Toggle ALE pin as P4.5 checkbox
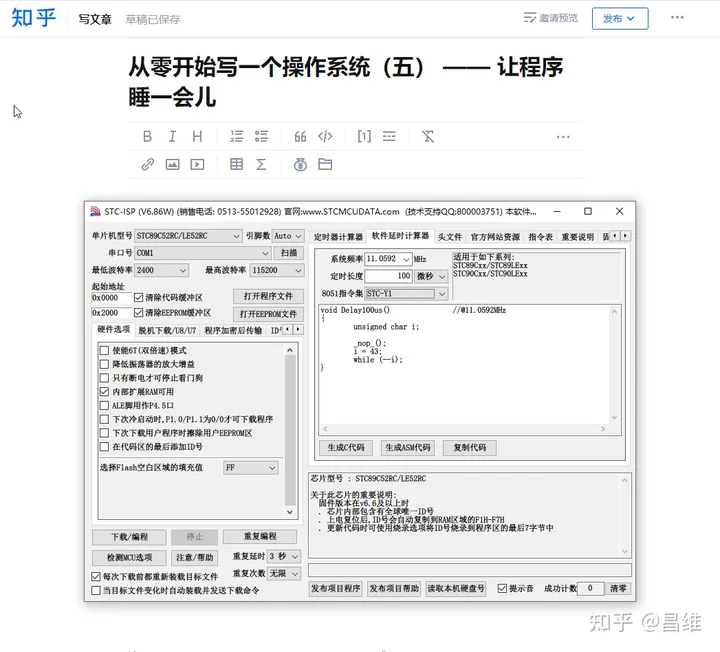 point(105,405)
